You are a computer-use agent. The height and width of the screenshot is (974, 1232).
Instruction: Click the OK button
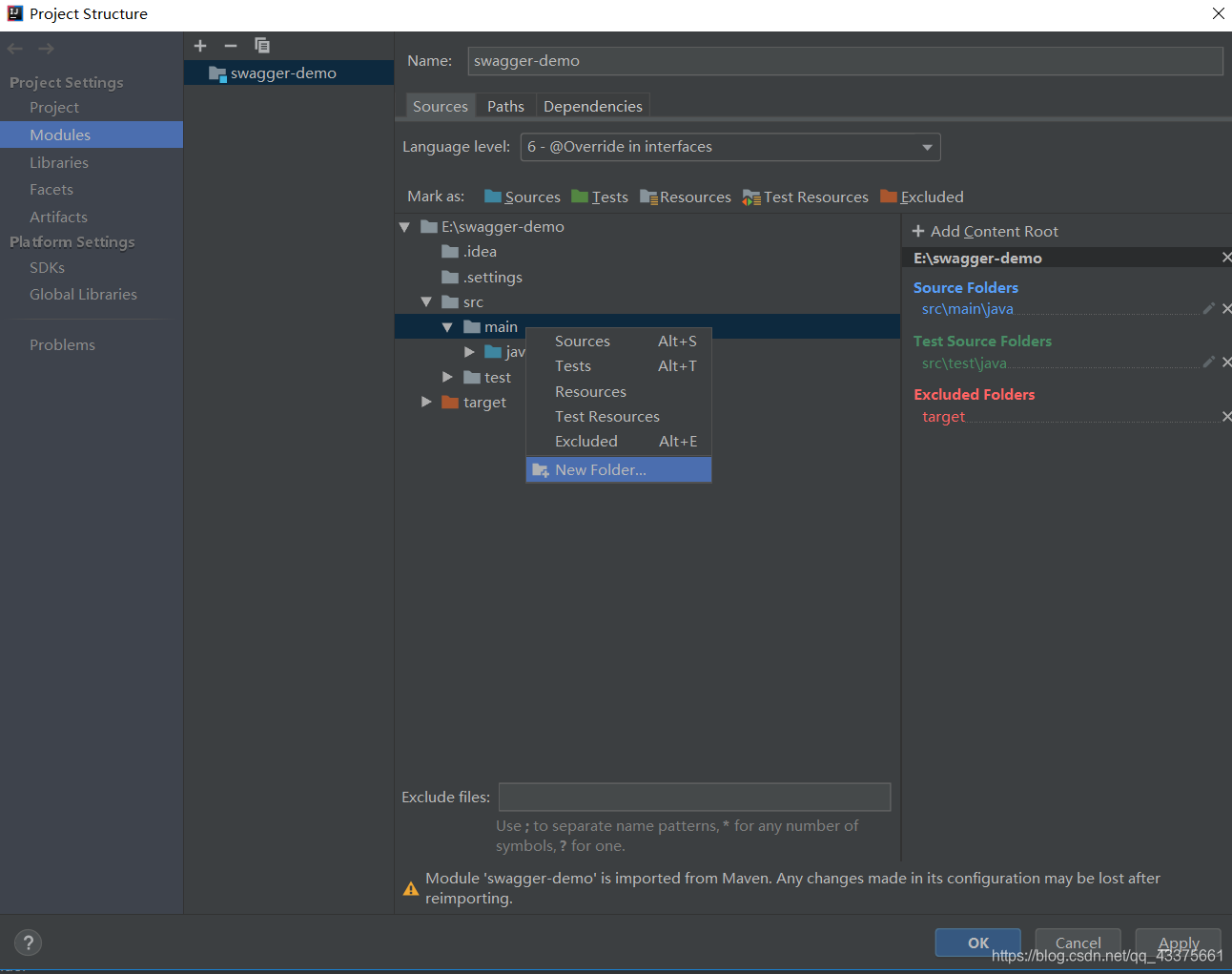click(978, 943)
